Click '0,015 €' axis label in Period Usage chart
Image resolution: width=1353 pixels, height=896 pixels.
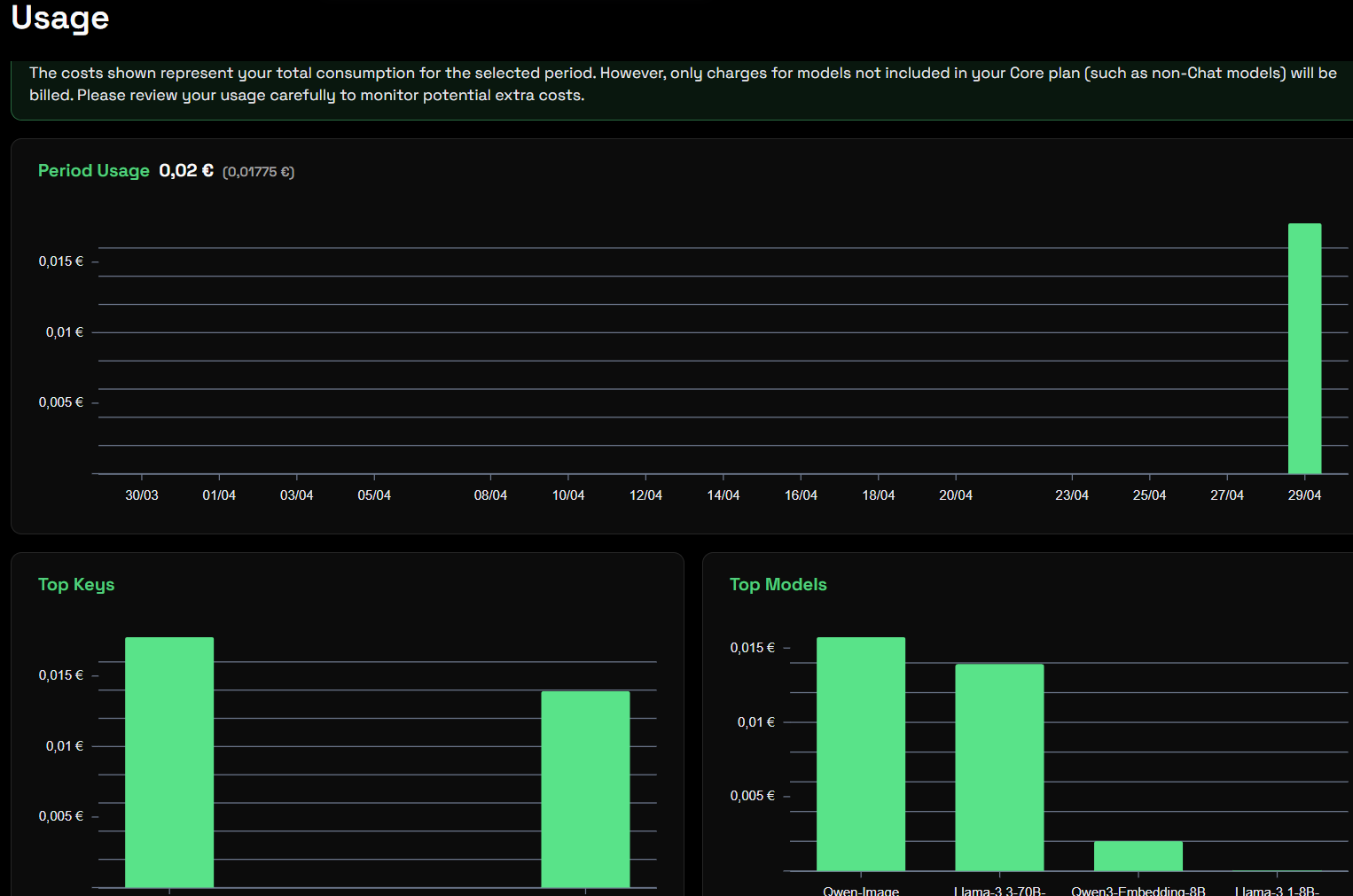pyautogui.click(x=61, y=261)
